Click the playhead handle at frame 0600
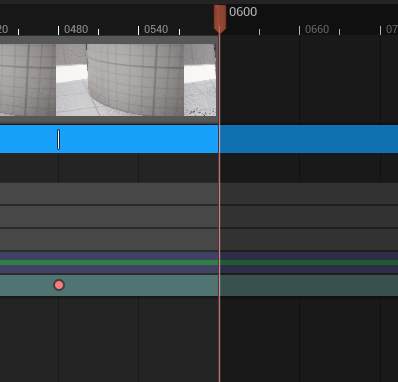The height and width of the screenshot is (382, 398). point(220,19)
